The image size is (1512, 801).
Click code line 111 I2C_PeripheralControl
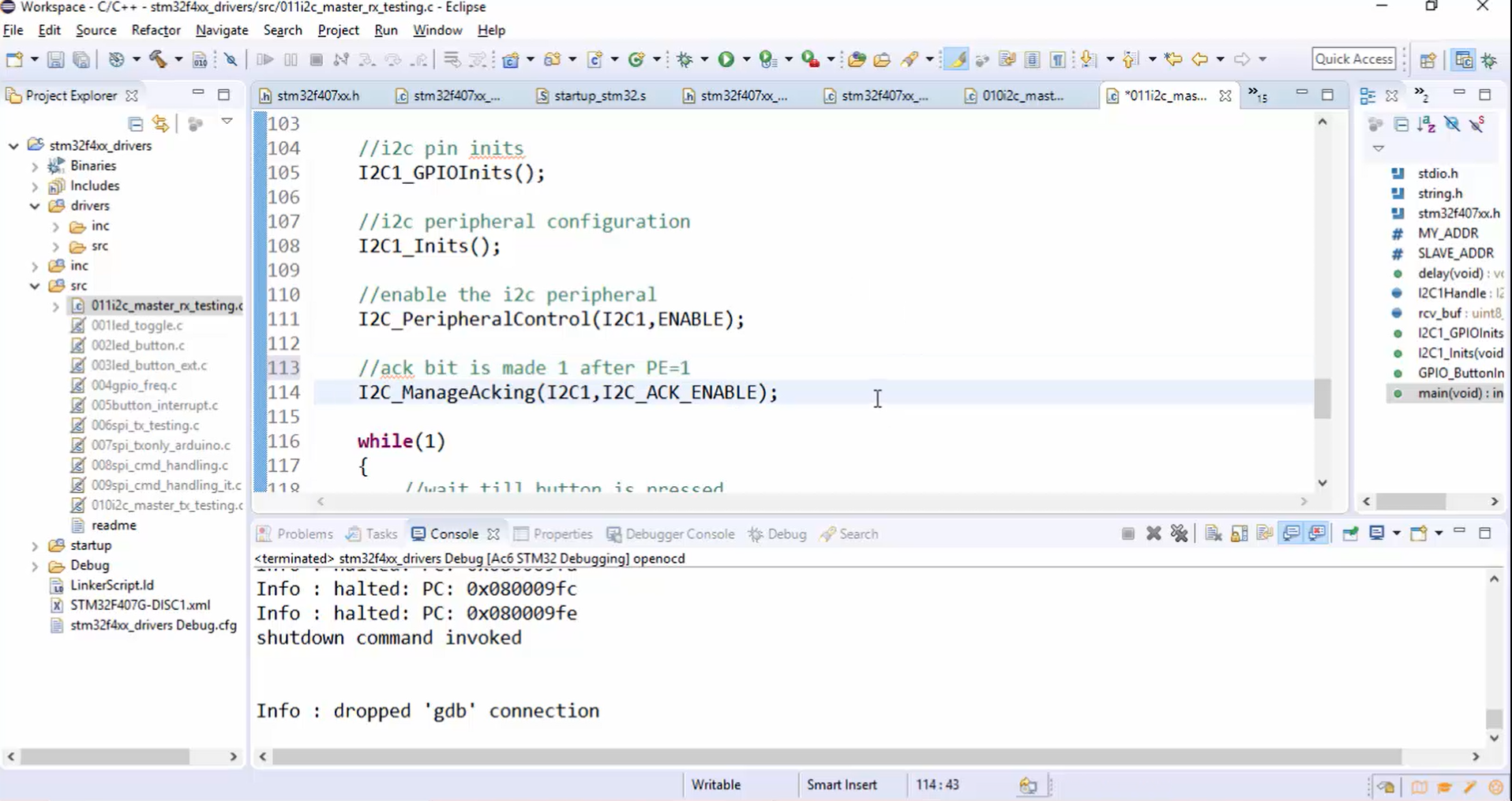551,320
